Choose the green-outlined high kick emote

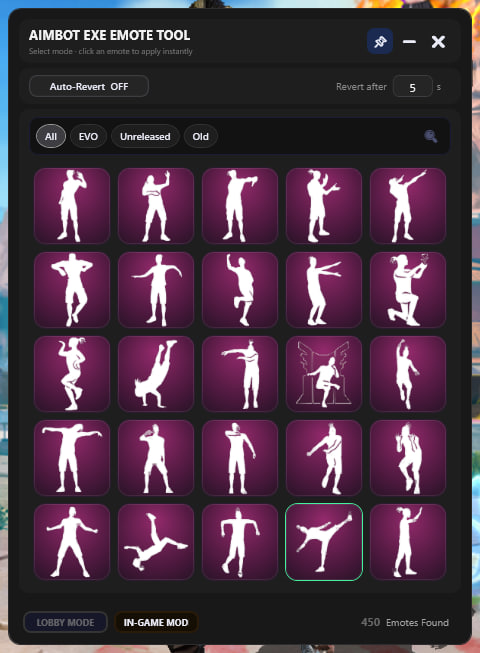(x=324, y=541)
